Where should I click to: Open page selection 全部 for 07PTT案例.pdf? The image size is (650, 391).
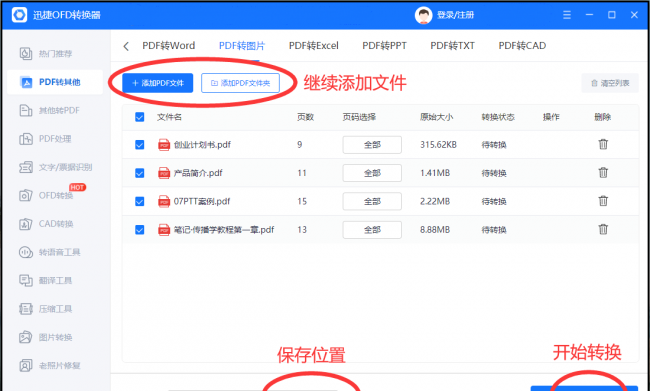pyautogui.click(x=372, y=202)
